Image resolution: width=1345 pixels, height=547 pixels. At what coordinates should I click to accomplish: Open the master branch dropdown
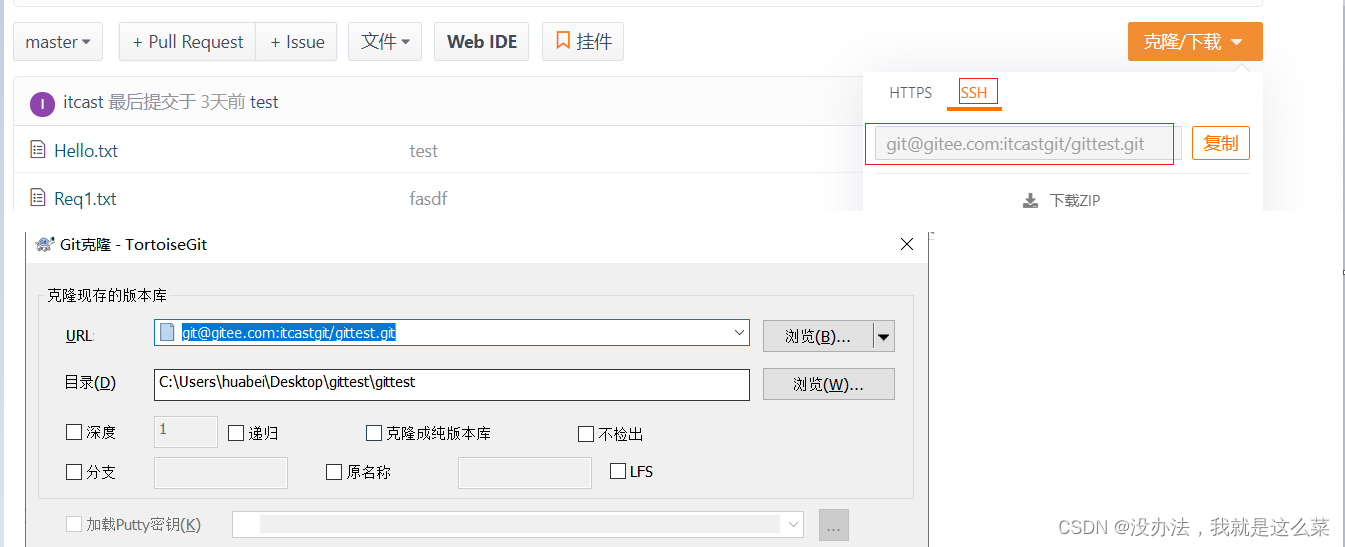pyautogui.click(x=58, y=42)
